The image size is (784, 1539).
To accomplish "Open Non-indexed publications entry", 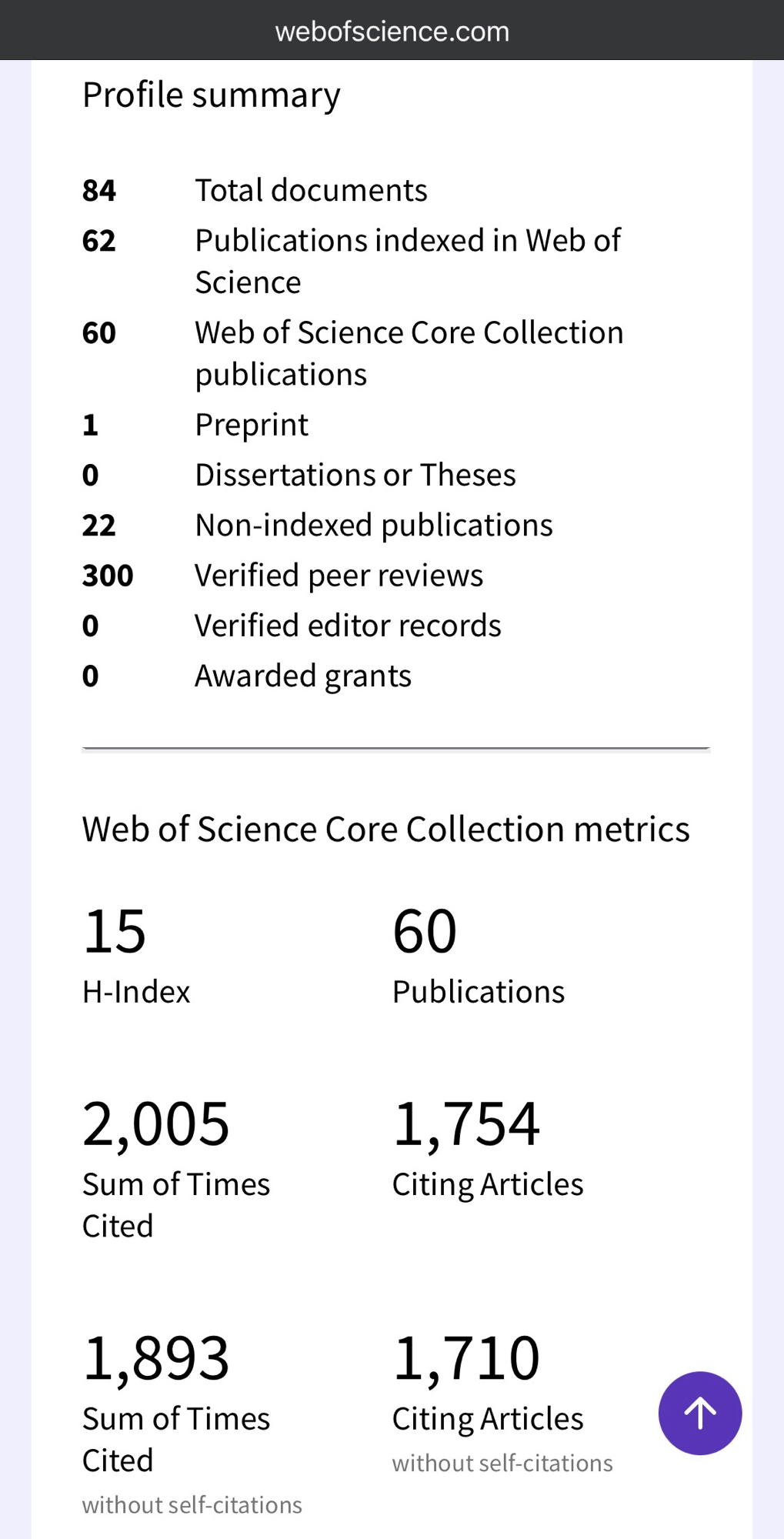I will [373, 525].
